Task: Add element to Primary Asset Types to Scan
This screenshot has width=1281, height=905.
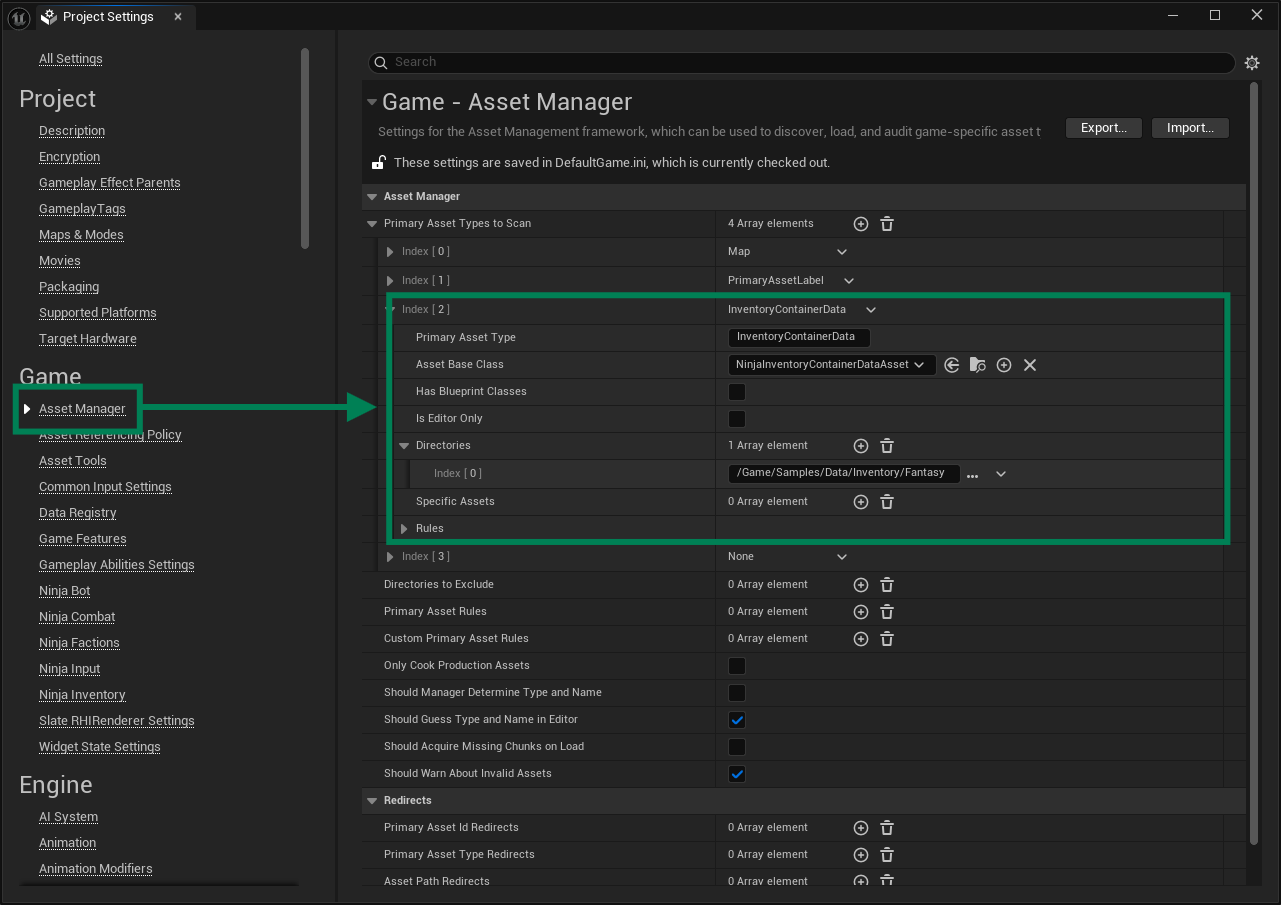Action: coord(860,223)
